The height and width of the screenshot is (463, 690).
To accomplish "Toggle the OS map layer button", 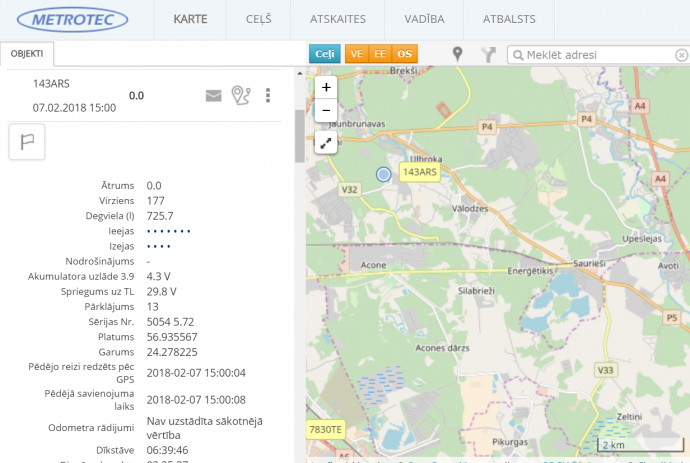I will point(404,54).
